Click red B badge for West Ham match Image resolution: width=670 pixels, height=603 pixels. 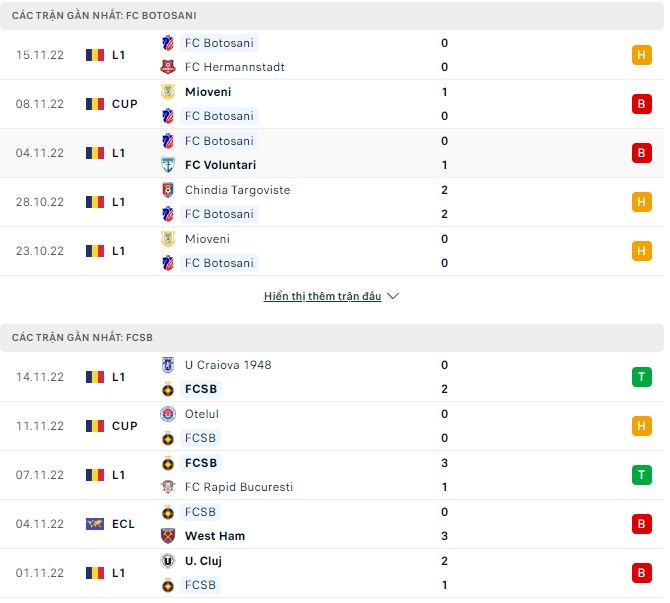pos(641,524)
